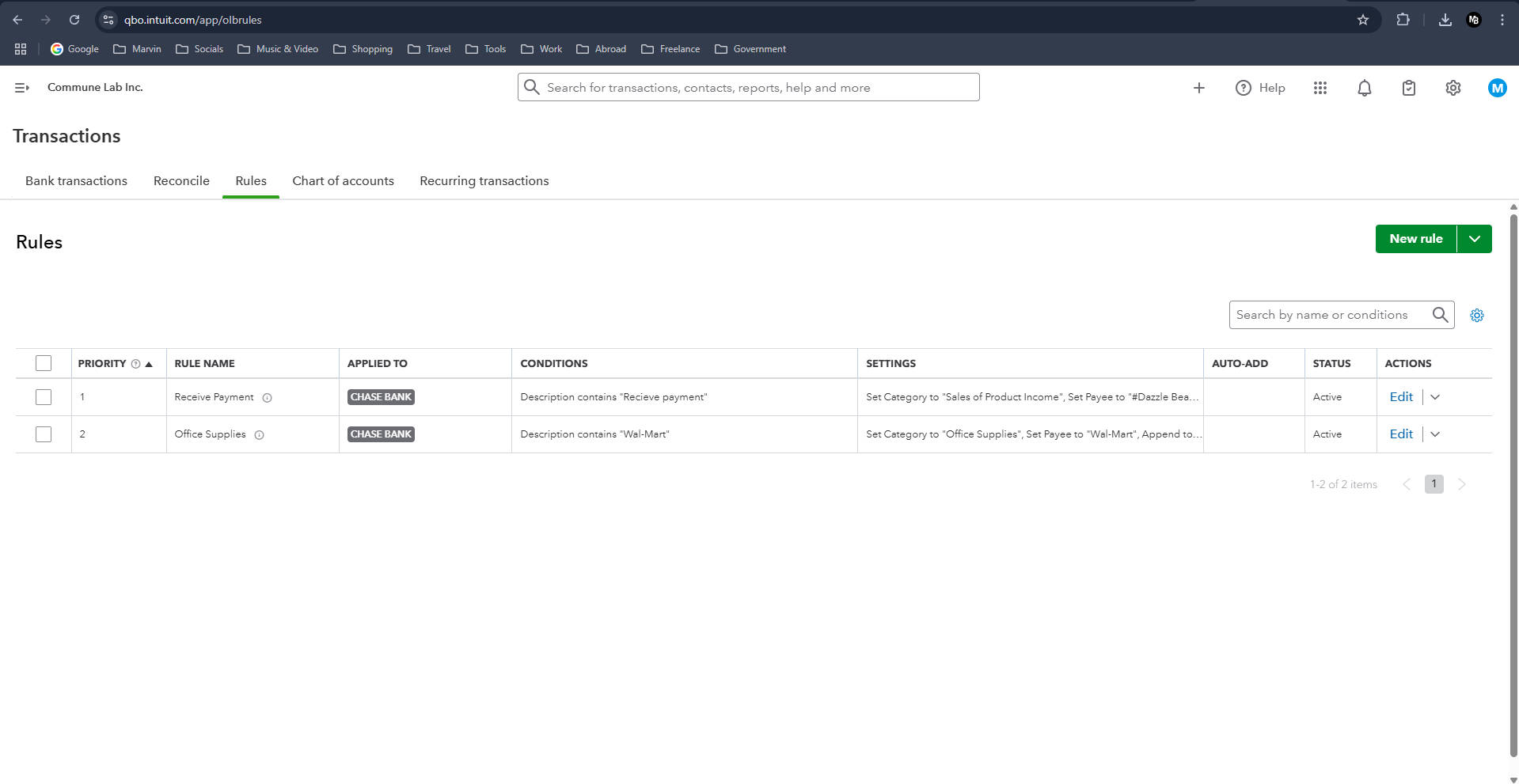Open the Tools bookmarks folder
Screen dimensions: 1519x784
[x=485, y=49]
